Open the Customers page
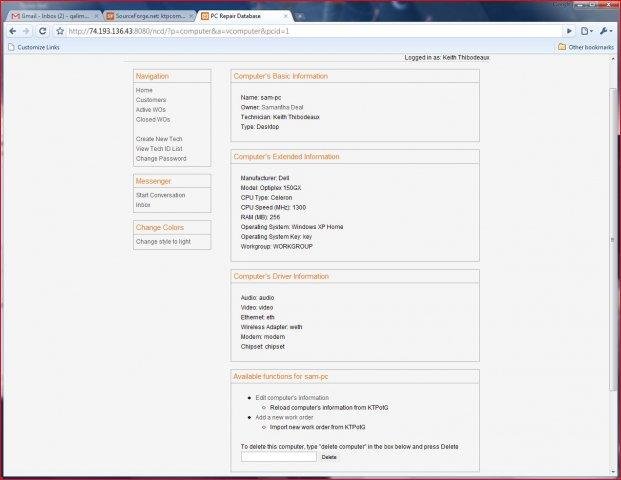 [x=151, y=100]
